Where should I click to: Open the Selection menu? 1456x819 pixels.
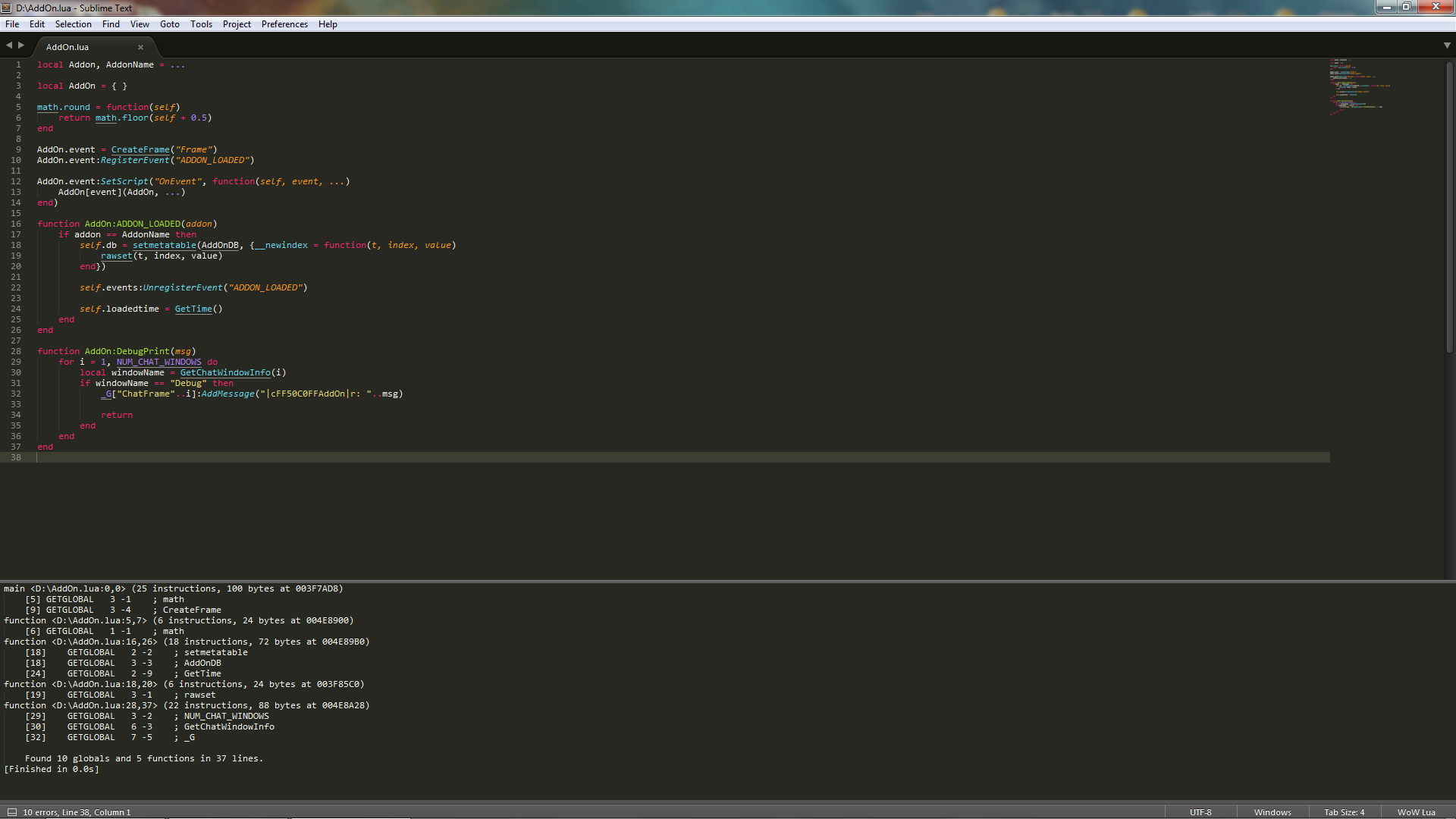pos(73,24)
